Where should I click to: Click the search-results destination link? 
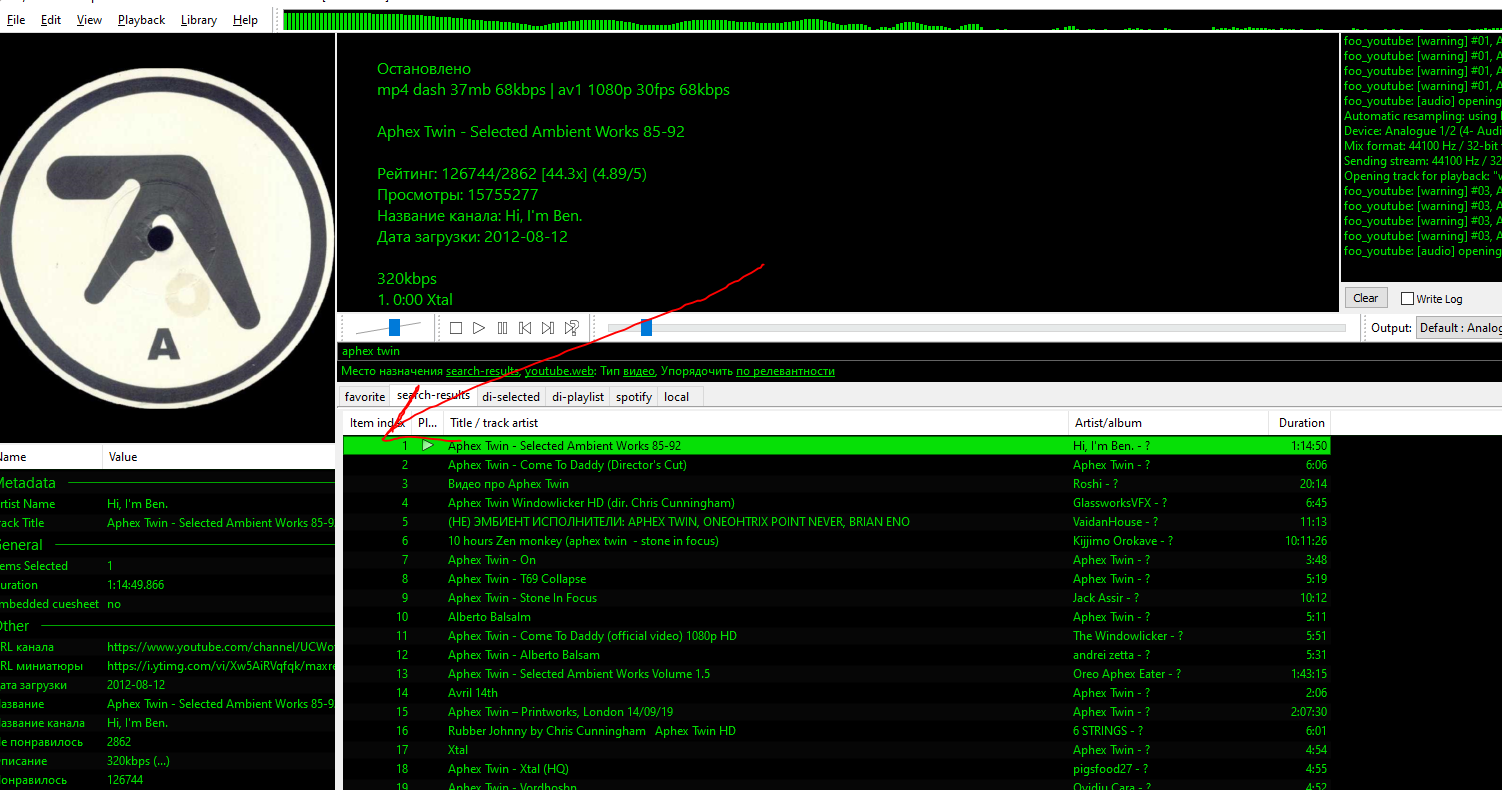coord(482,371)
